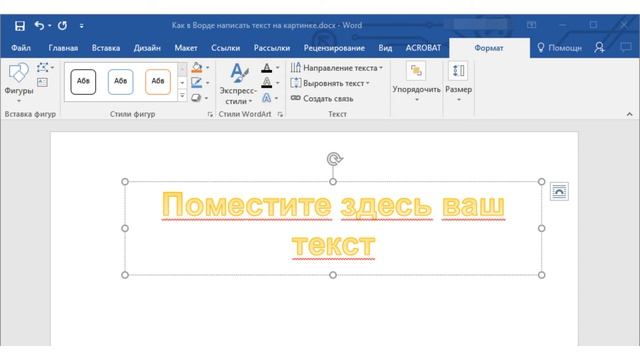The height and width of the screenshot is (360, 640).
Task: Click the comments speech bubble icon
Action: 625,47
